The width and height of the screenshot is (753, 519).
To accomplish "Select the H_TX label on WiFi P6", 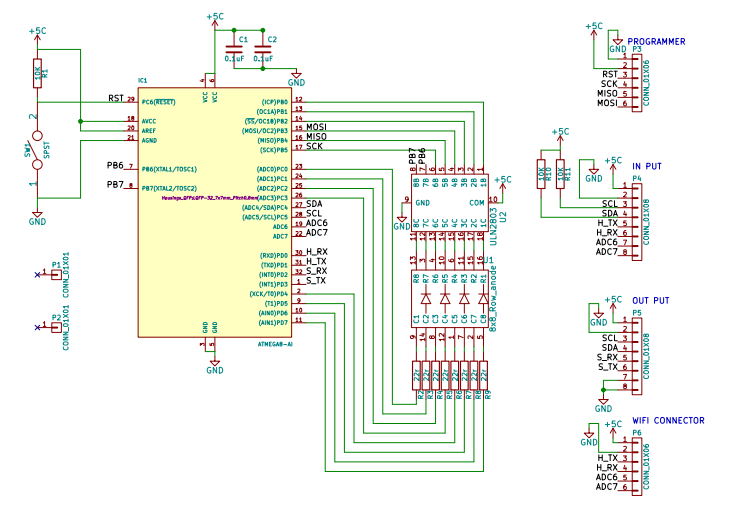I will [607, 458].
